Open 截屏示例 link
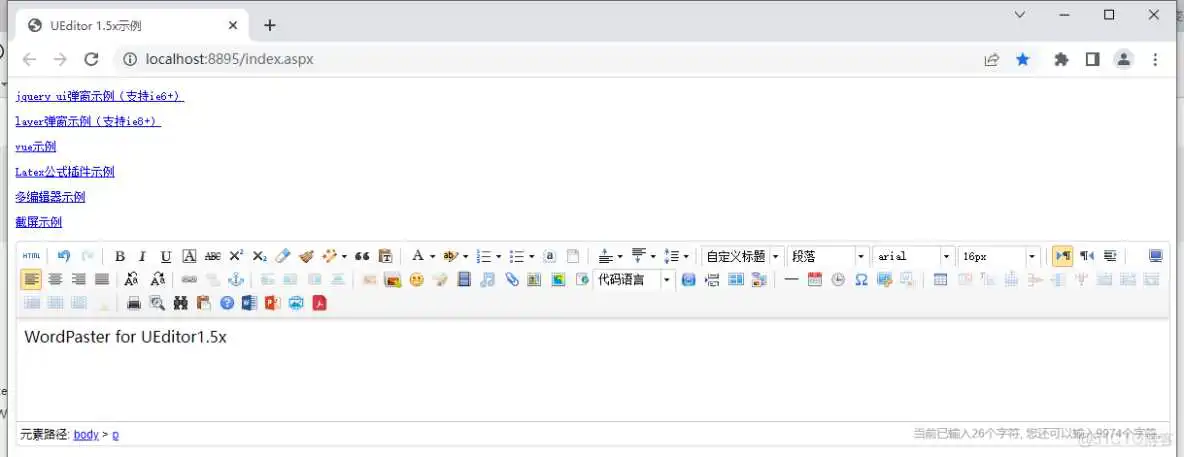The image size is (1184, 457). pyautogui.click(x=39, y=222)
